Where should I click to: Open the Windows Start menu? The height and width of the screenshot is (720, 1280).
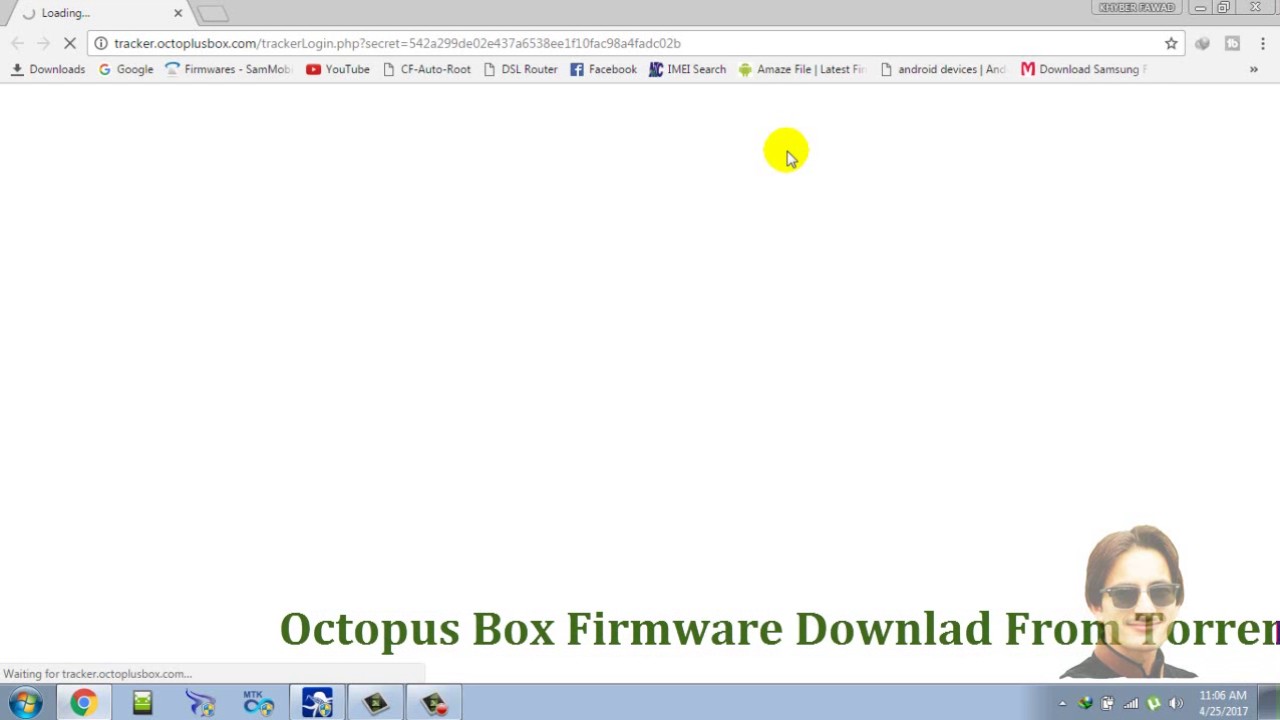[x=24, y=702]
